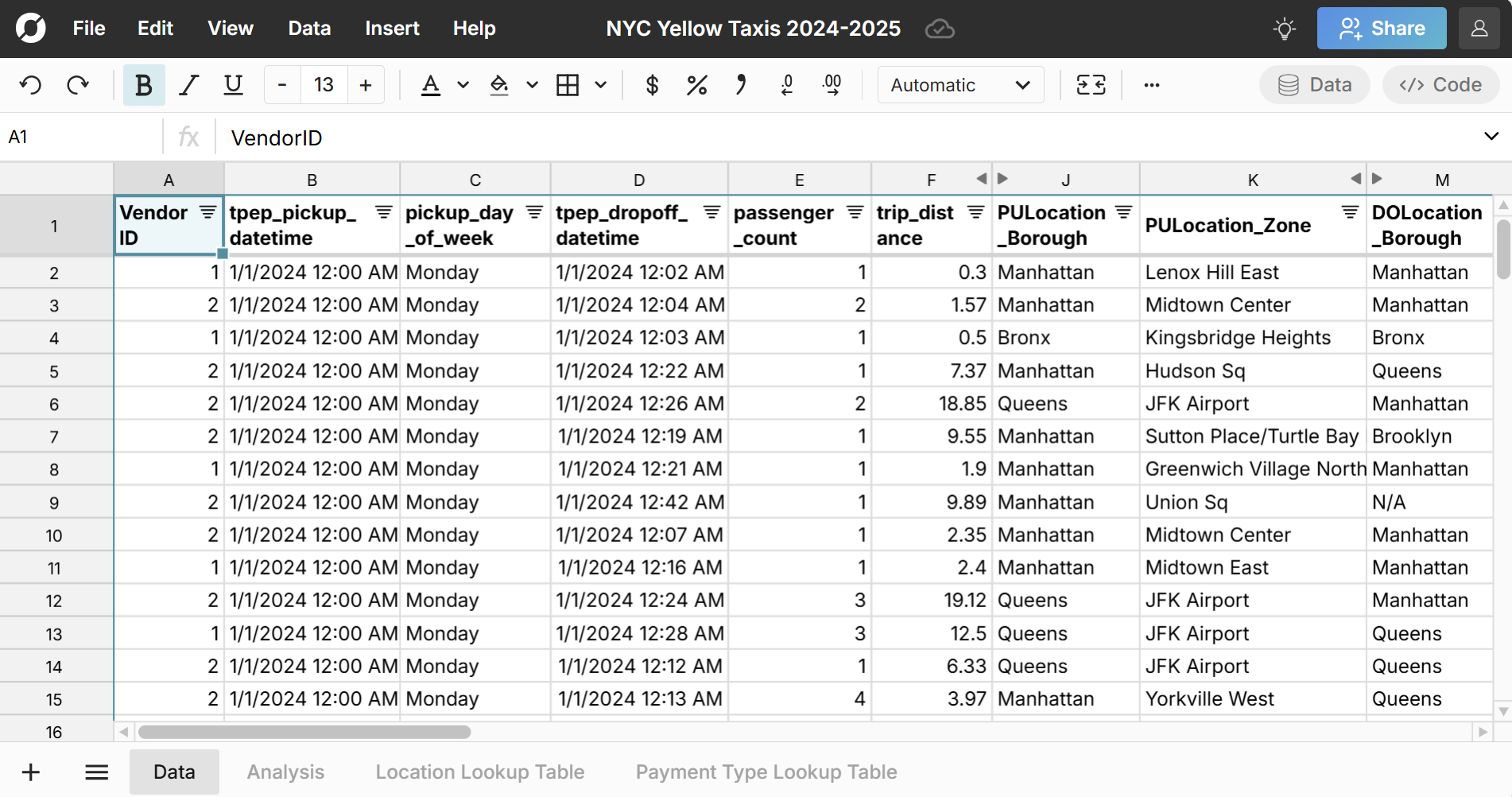Apply percent format
The height and width of the screenshot is (797, 1512).
[x=696, y=85]
